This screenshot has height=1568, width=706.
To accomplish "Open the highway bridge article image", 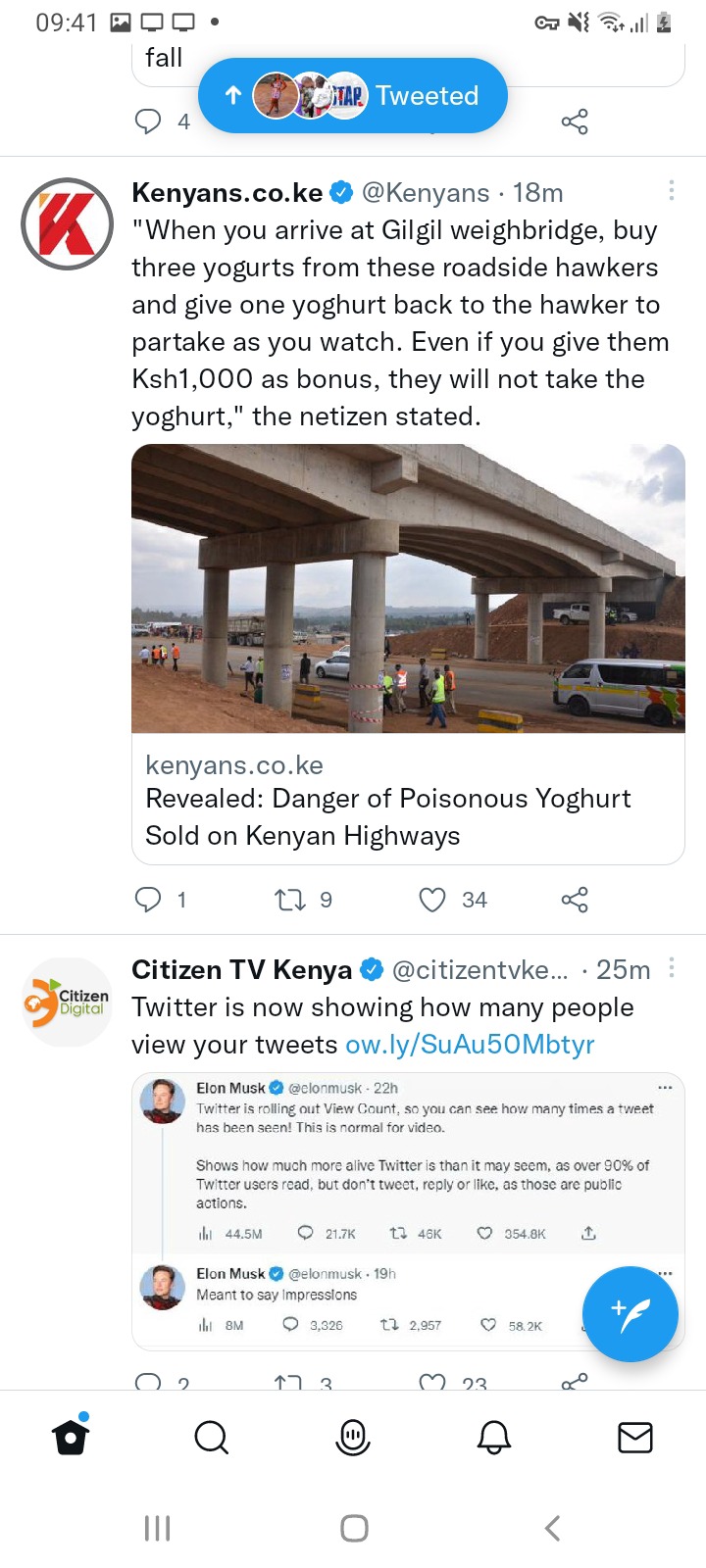I will tap(408, 588).
